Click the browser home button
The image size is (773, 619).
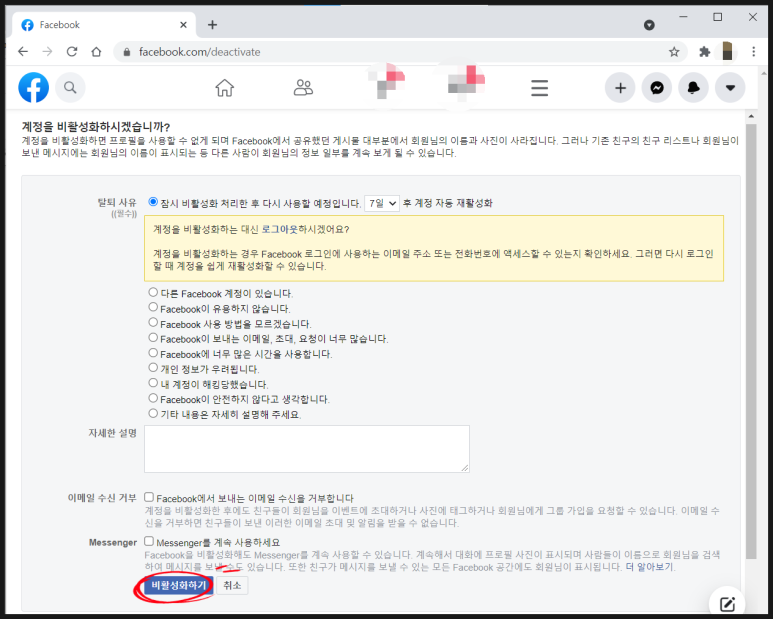(96, 52)
